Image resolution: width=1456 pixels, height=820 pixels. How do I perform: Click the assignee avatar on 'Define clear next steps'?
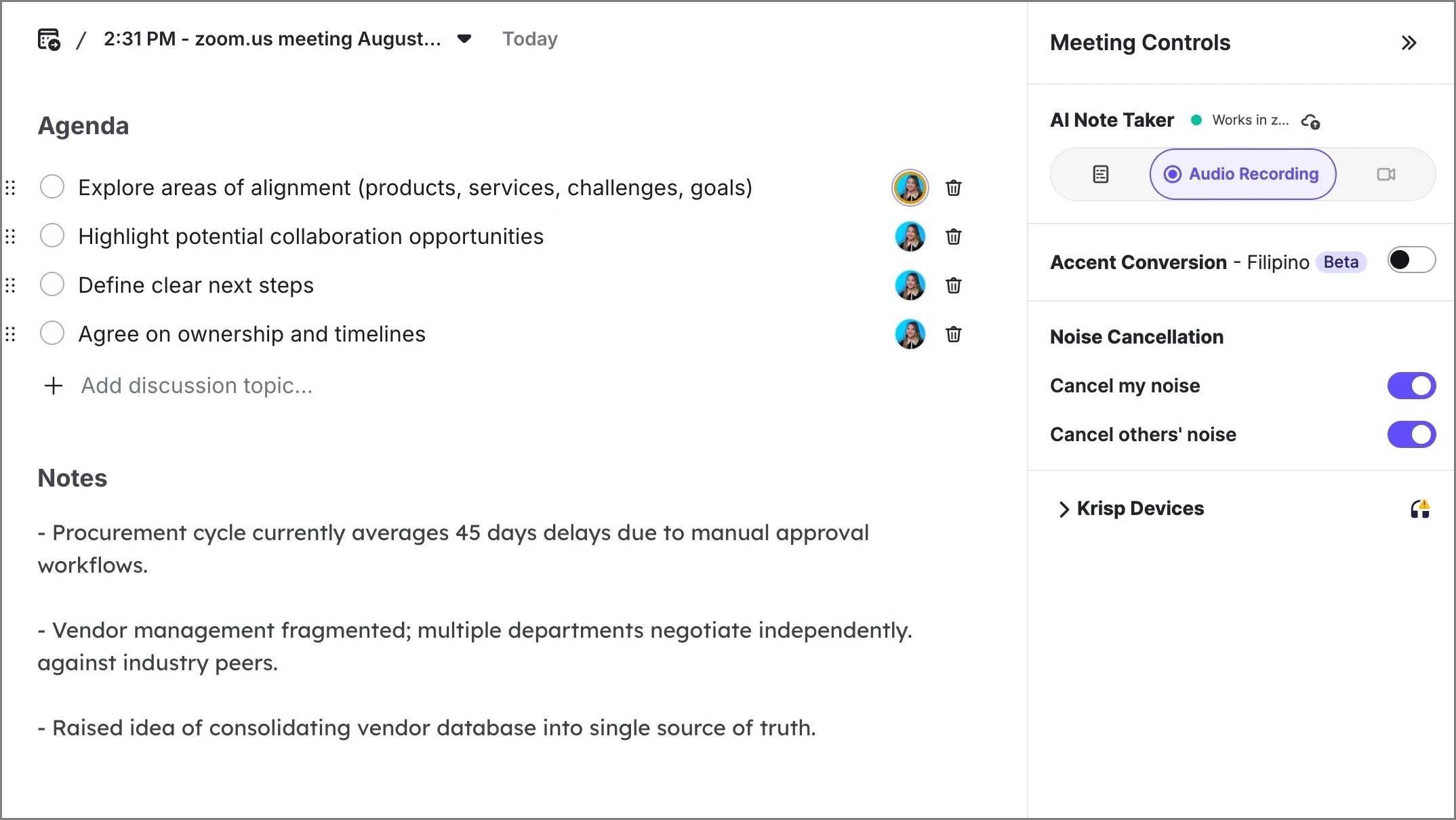point(910,285)
